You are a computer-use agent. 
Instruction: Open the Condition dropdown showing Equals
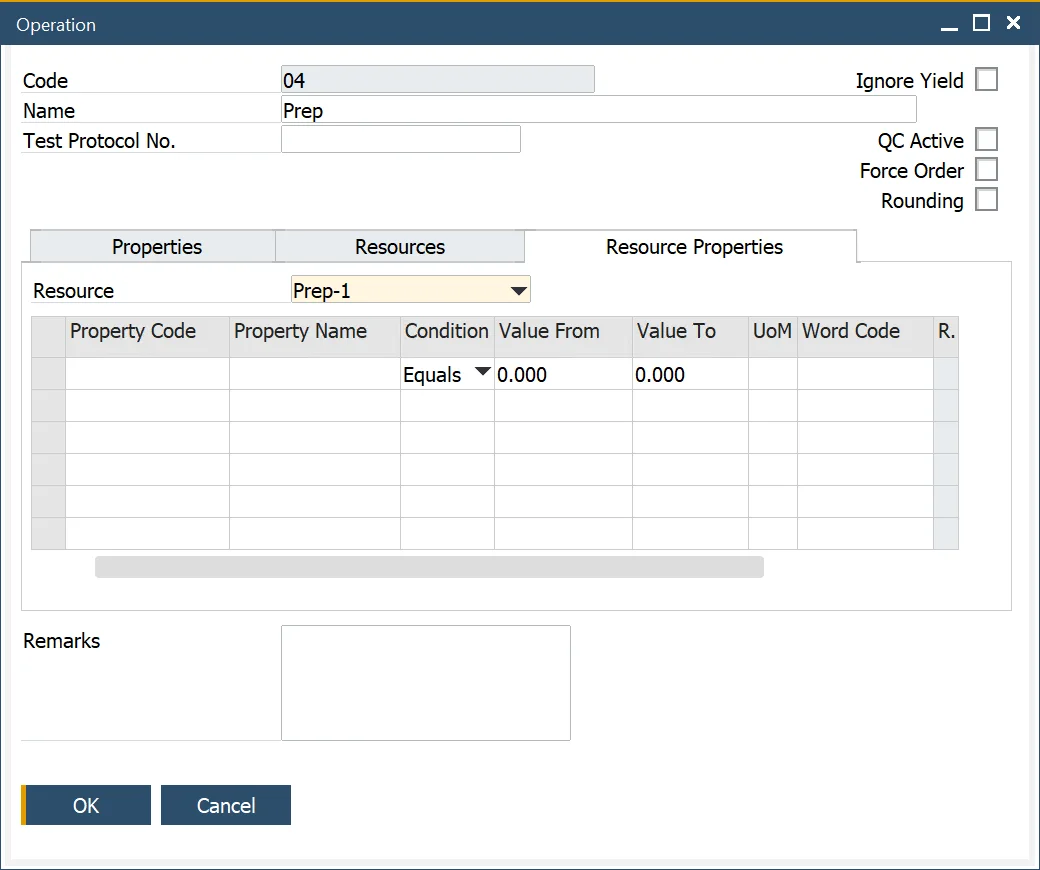[482, 371]
